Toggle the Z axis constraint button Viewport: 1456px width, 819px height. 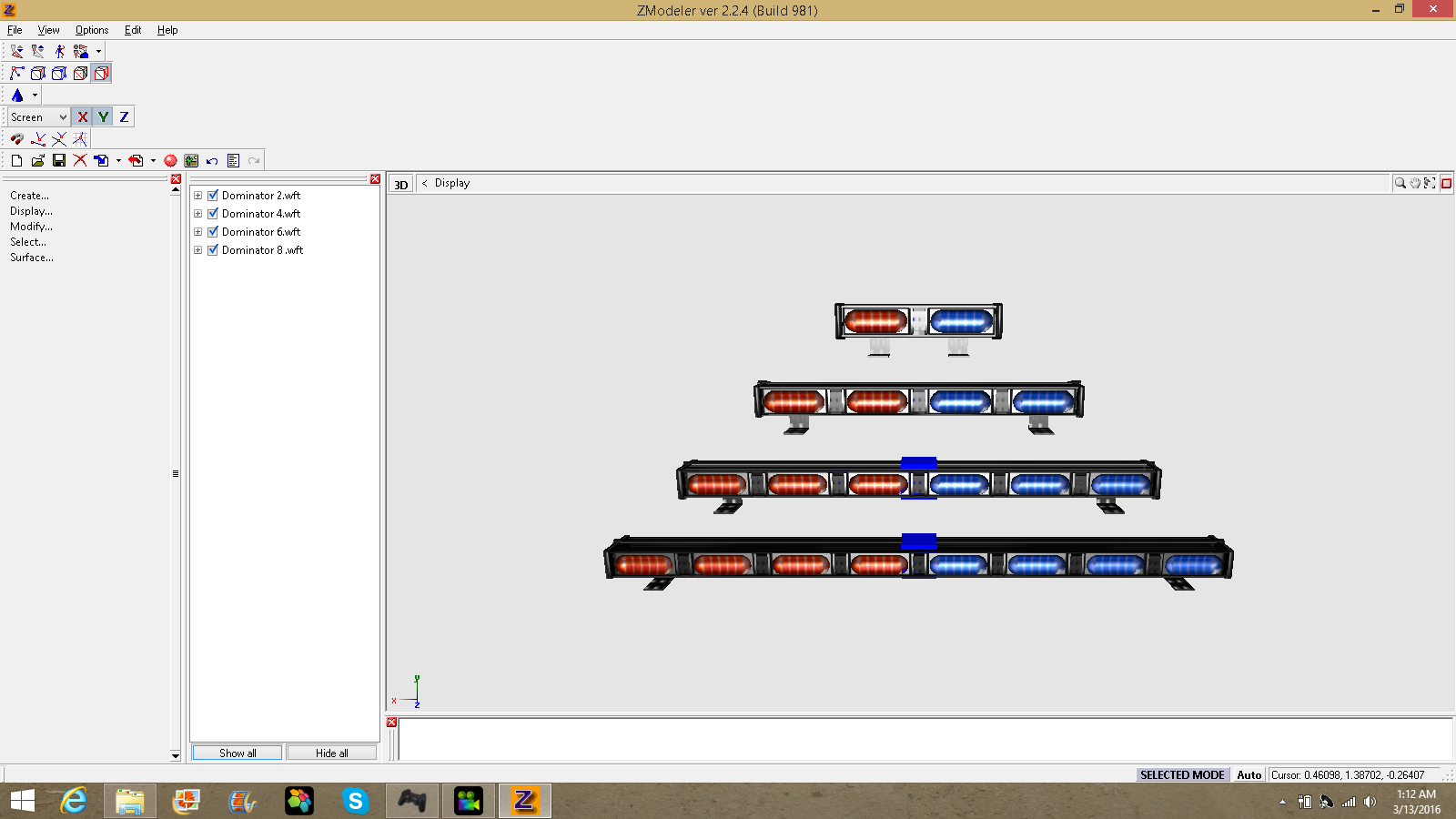click(x=124, y=116)
